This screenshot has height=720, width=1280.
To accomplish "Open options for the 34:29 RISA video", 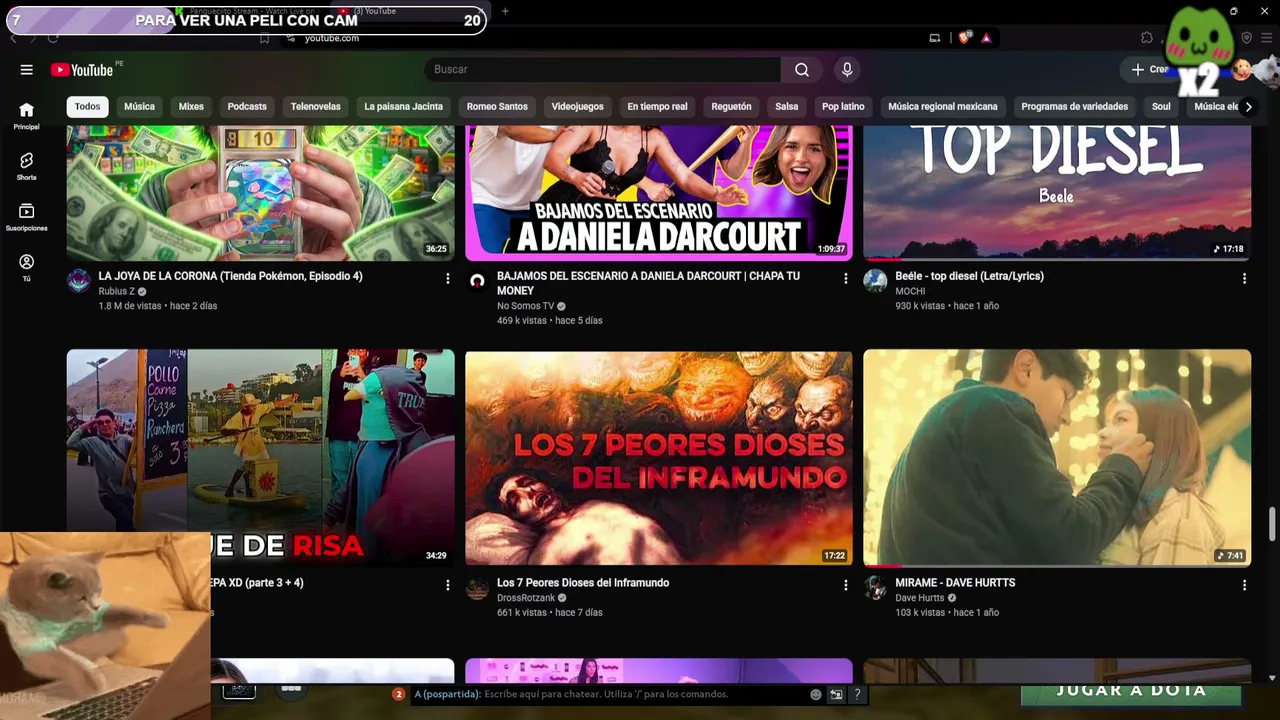I will click(x=447, y=585).
